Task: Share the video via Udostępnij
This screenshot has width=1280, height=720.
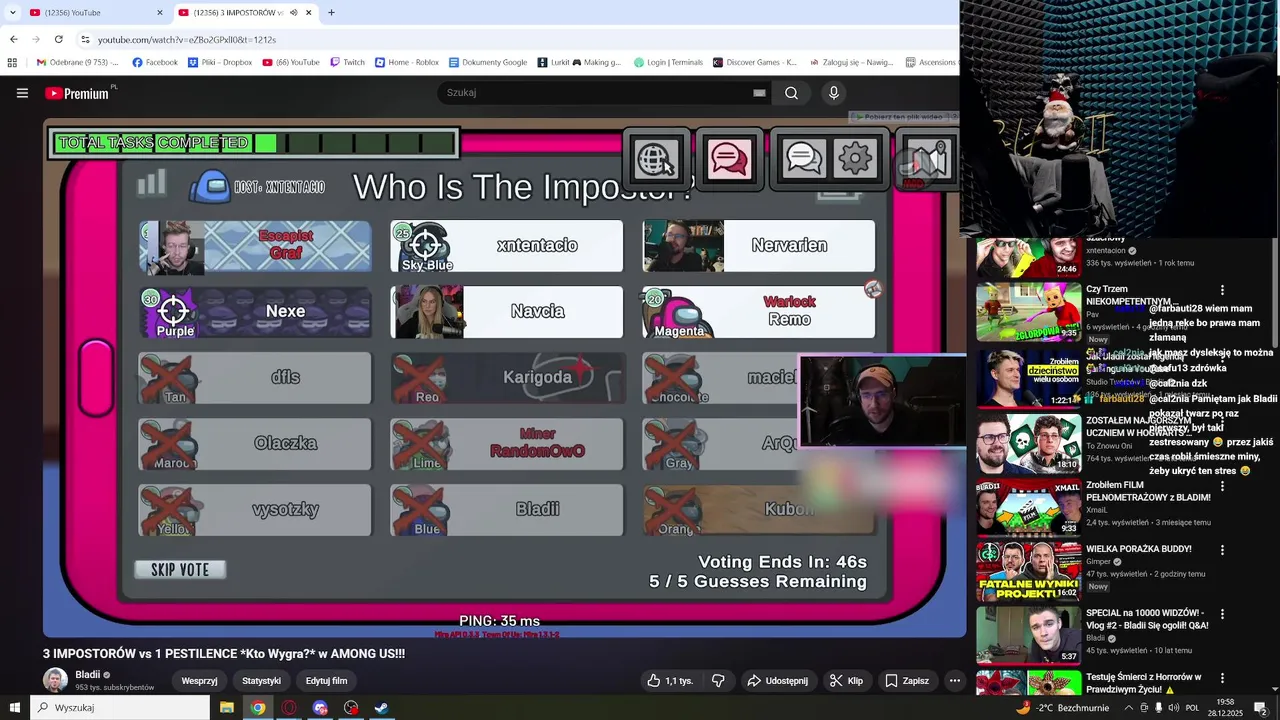Action: 777,681
